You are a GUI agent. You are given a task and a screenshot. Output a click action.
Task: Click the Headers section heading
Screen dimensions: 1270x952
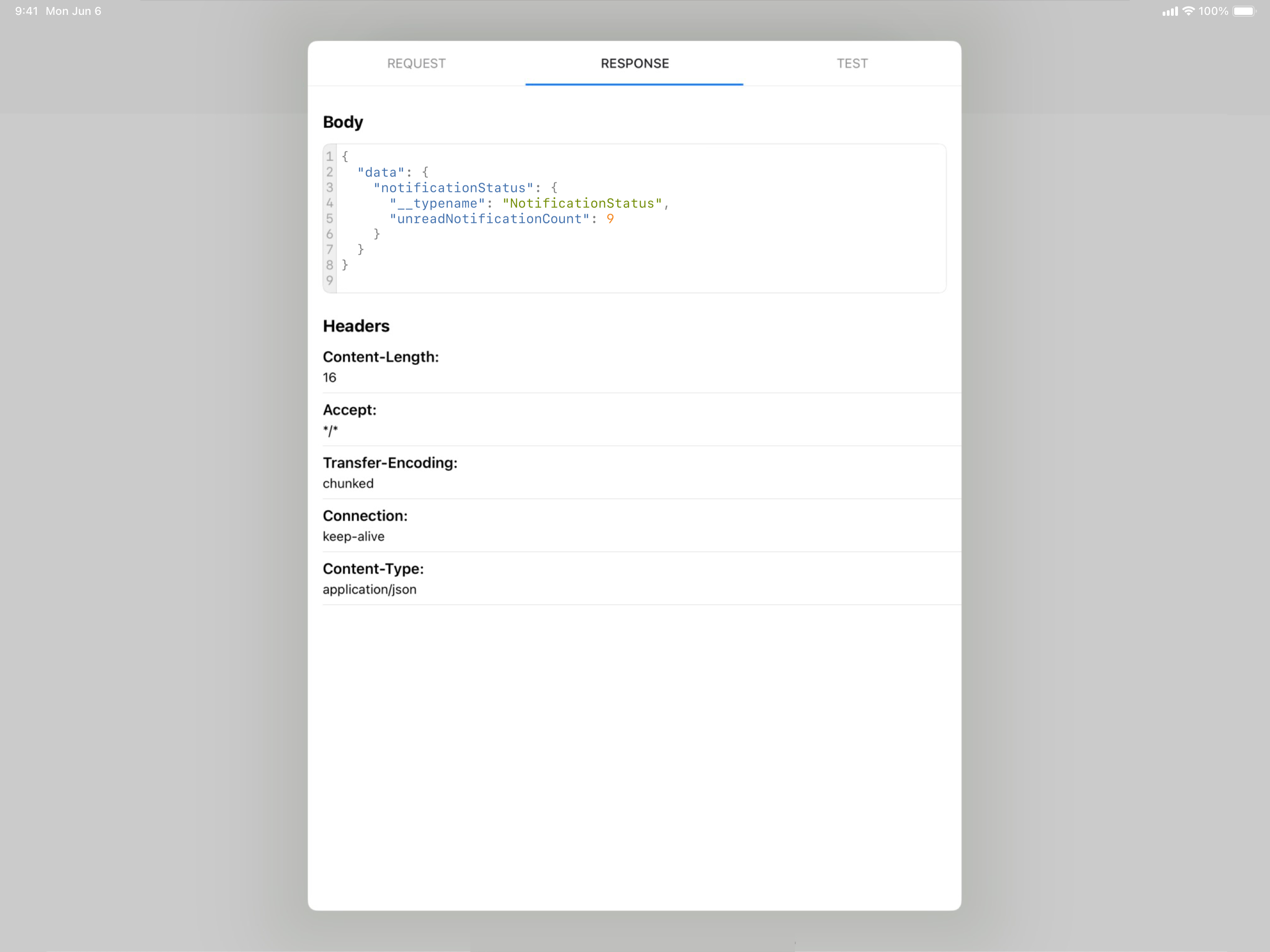[x=356, y=325]
